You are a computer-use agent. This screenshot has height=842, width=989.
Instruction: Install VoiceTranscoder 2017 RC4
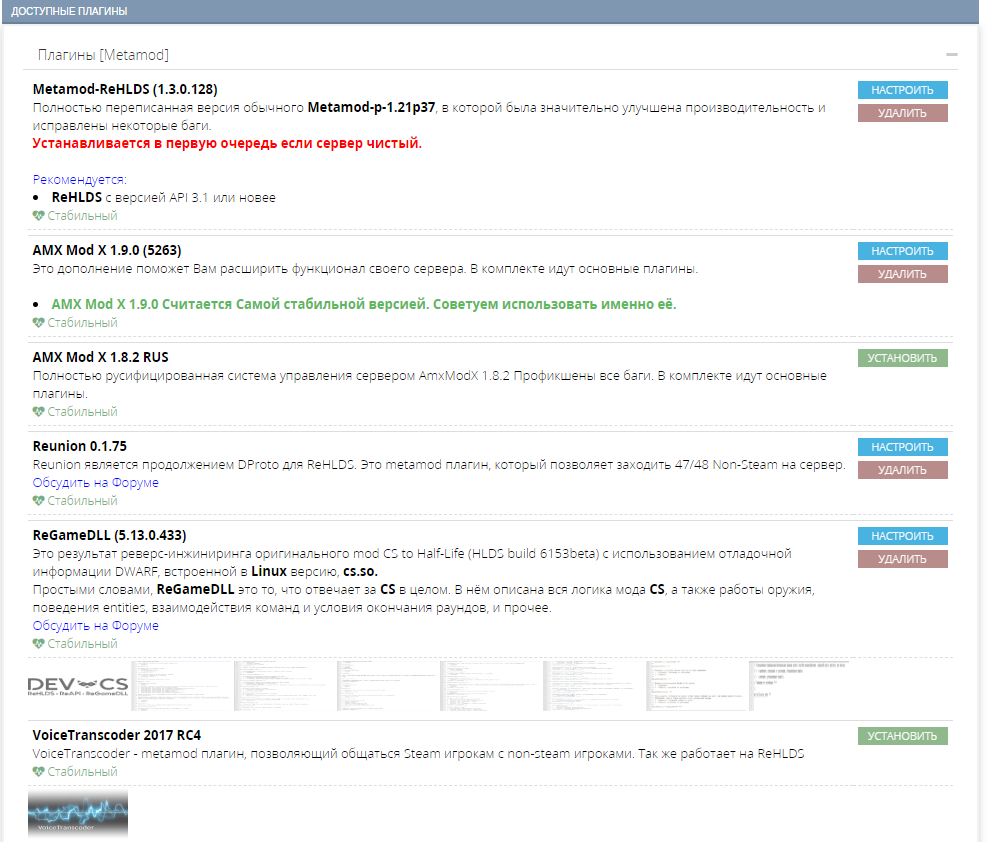(x=903, y=736)
